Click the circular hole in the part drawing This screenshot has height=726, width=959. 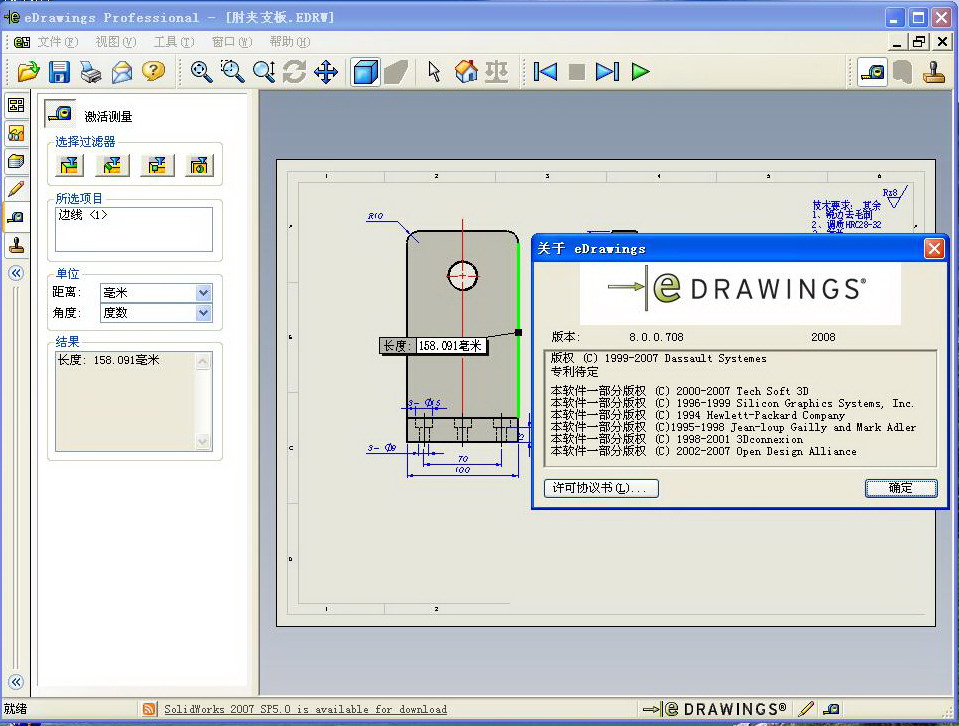click(462, 276)
